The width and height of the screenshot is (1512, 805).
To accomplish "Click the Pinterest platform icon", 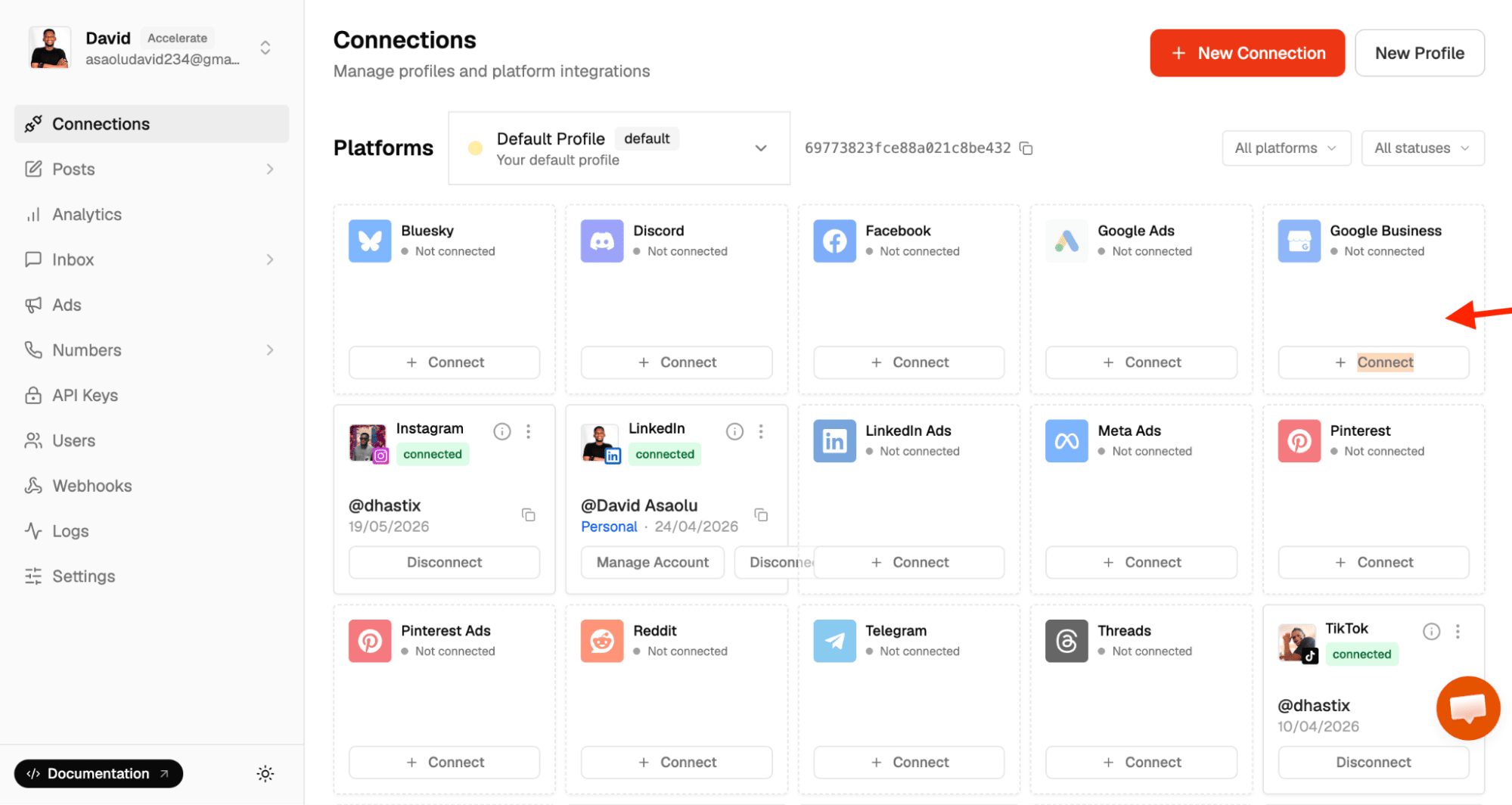I will point(1299,440).
